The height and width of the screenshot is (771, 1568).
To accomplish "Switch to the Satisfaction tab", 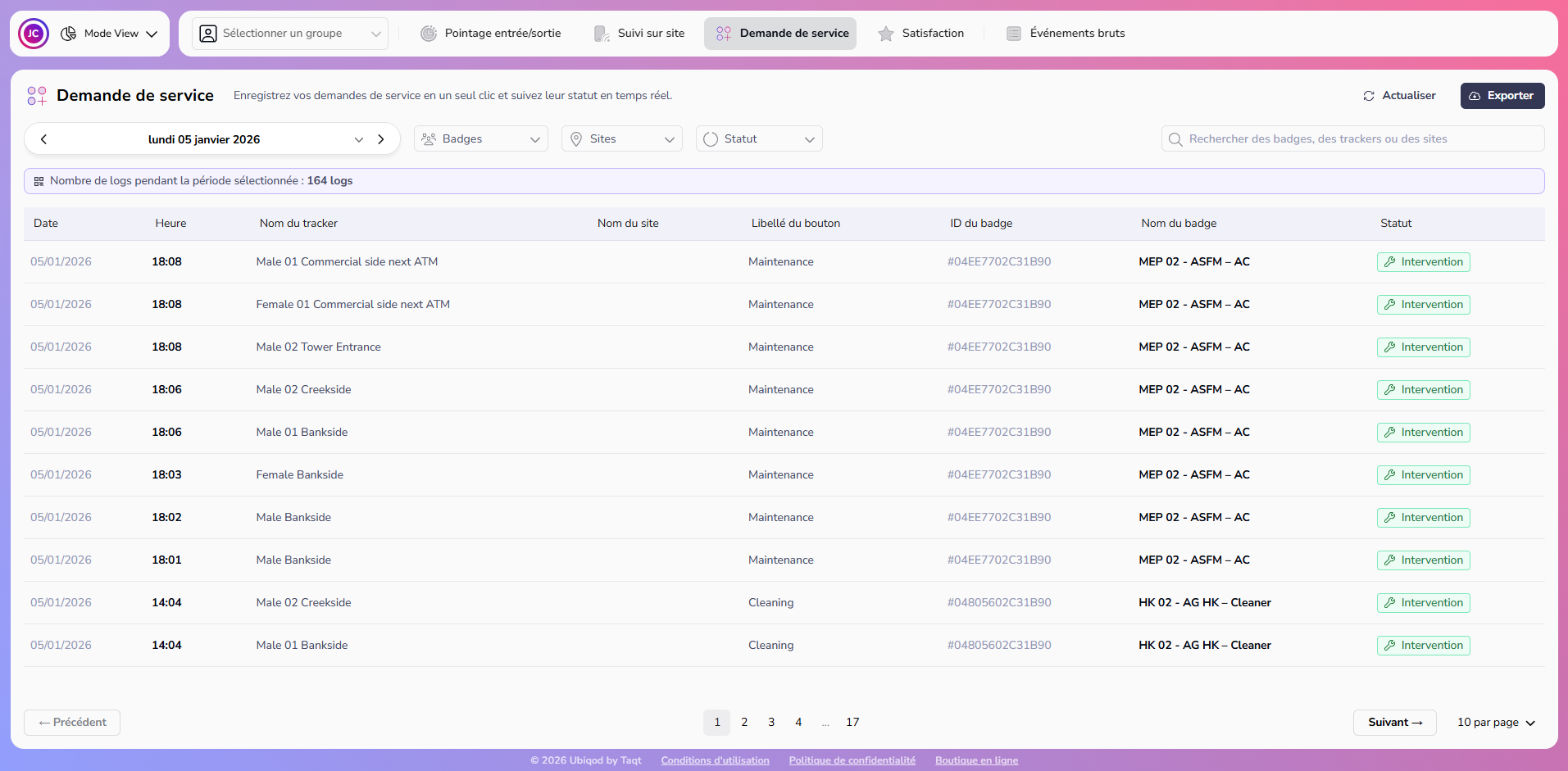I will pyautogui.click(x=921, y=33).
